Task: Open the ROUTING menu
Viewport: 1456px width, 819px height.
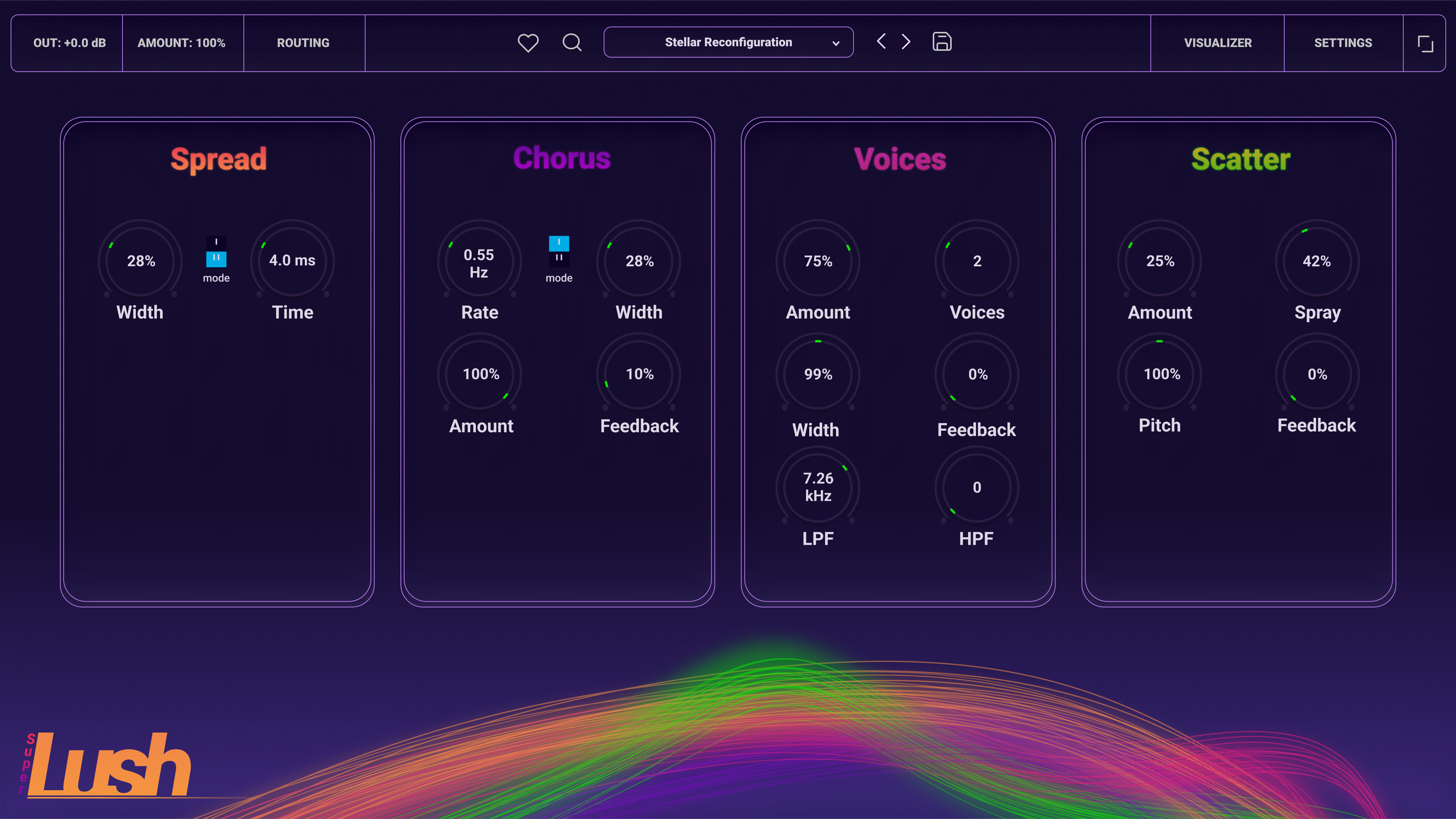Action: pos(303,43)
